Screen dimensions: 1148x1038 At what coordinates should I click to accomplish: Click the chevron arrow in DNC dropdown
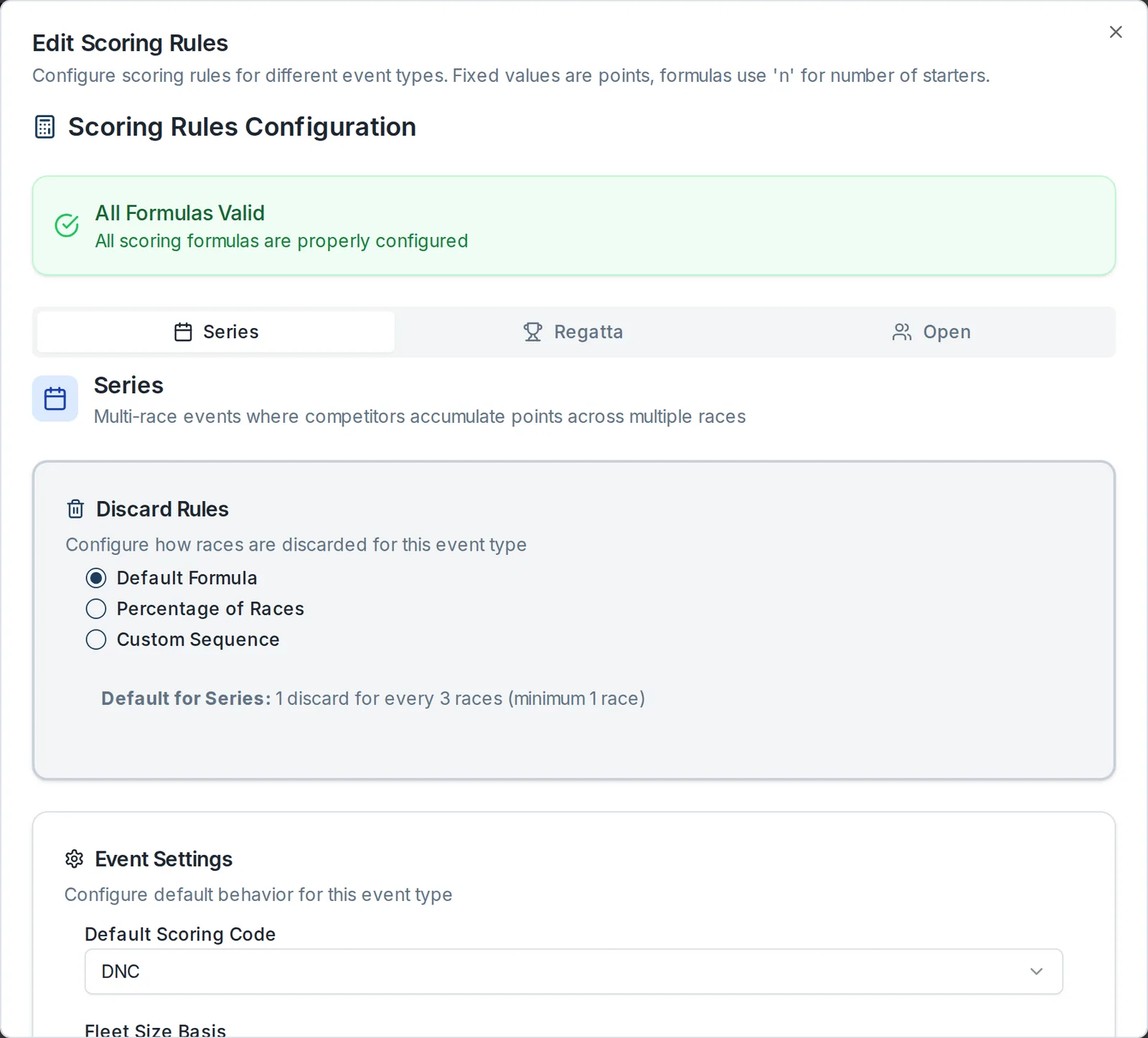(x=1036, y=972)
